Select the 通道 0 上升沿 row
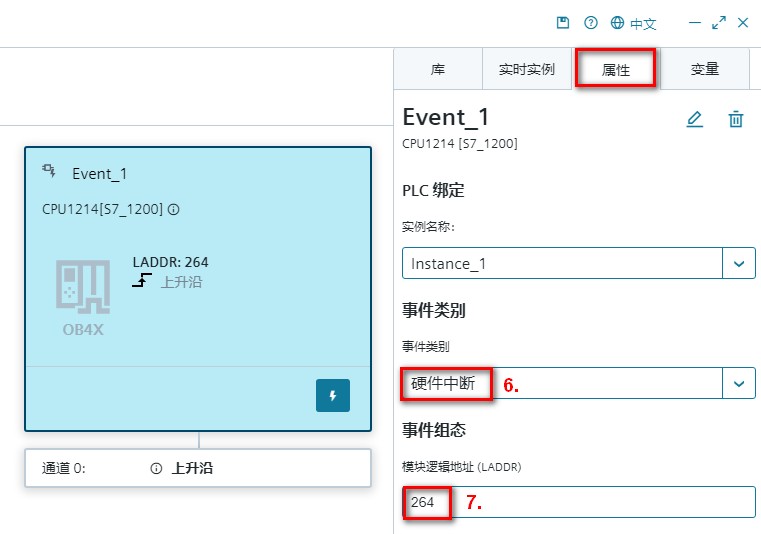Viewport: 761px width, 534px height. point(198,468)
